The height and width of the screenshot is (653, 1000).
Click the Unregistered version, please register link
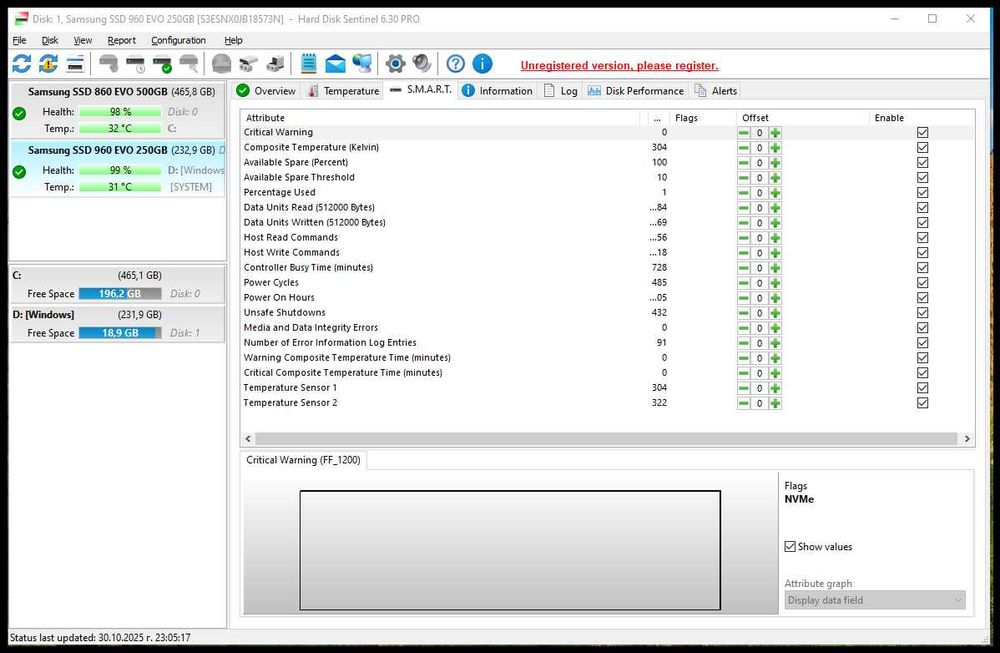pyautogui.click(x=619, y=66)
